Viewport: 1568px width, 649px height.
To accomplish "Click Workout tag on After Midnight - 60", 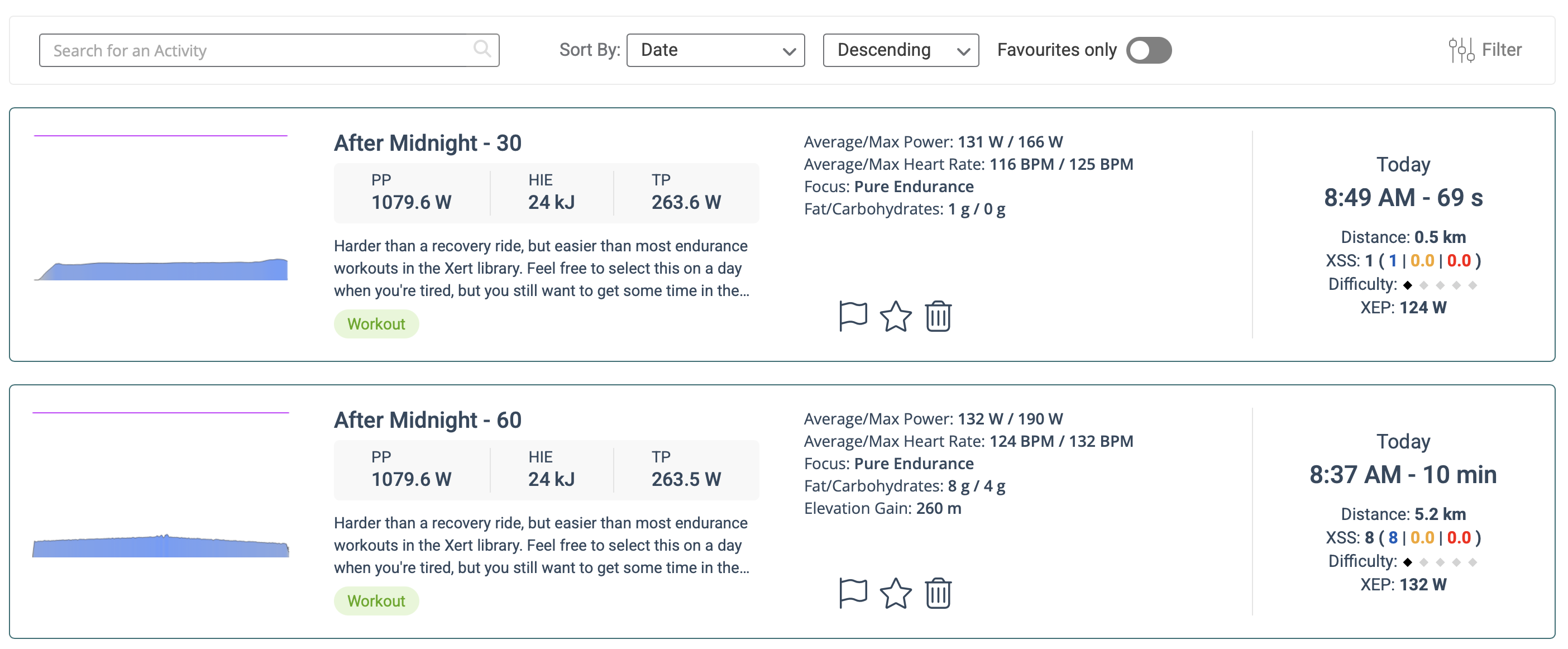I will [x=376, y=601].
